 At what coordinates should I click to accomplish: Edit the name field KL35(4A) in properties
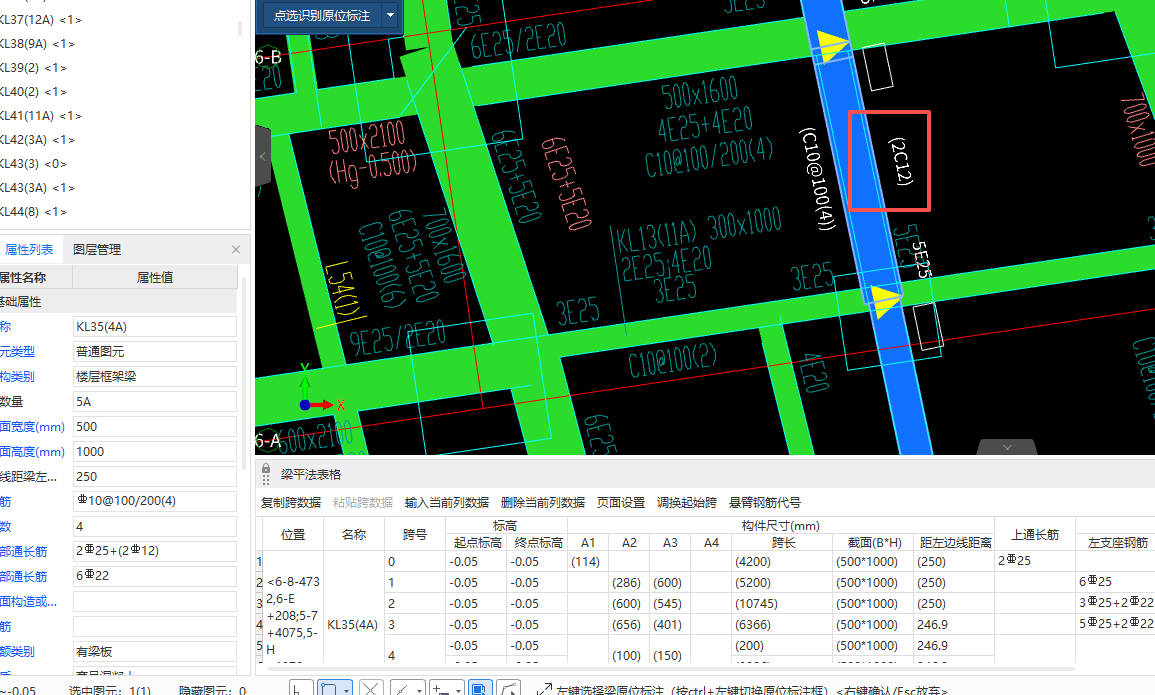[x=155, y=327]
